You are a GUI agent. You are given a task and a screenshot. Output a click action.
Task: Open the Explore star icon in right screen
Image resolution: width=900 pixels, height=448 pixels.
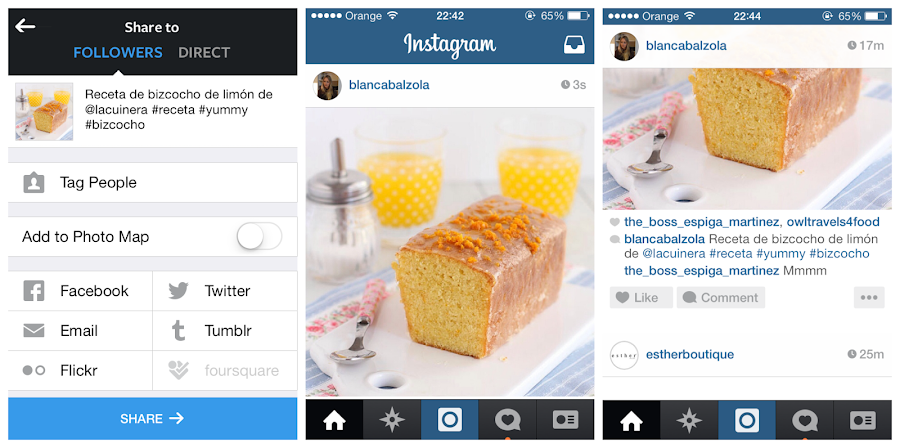click(x=689, y=420)
